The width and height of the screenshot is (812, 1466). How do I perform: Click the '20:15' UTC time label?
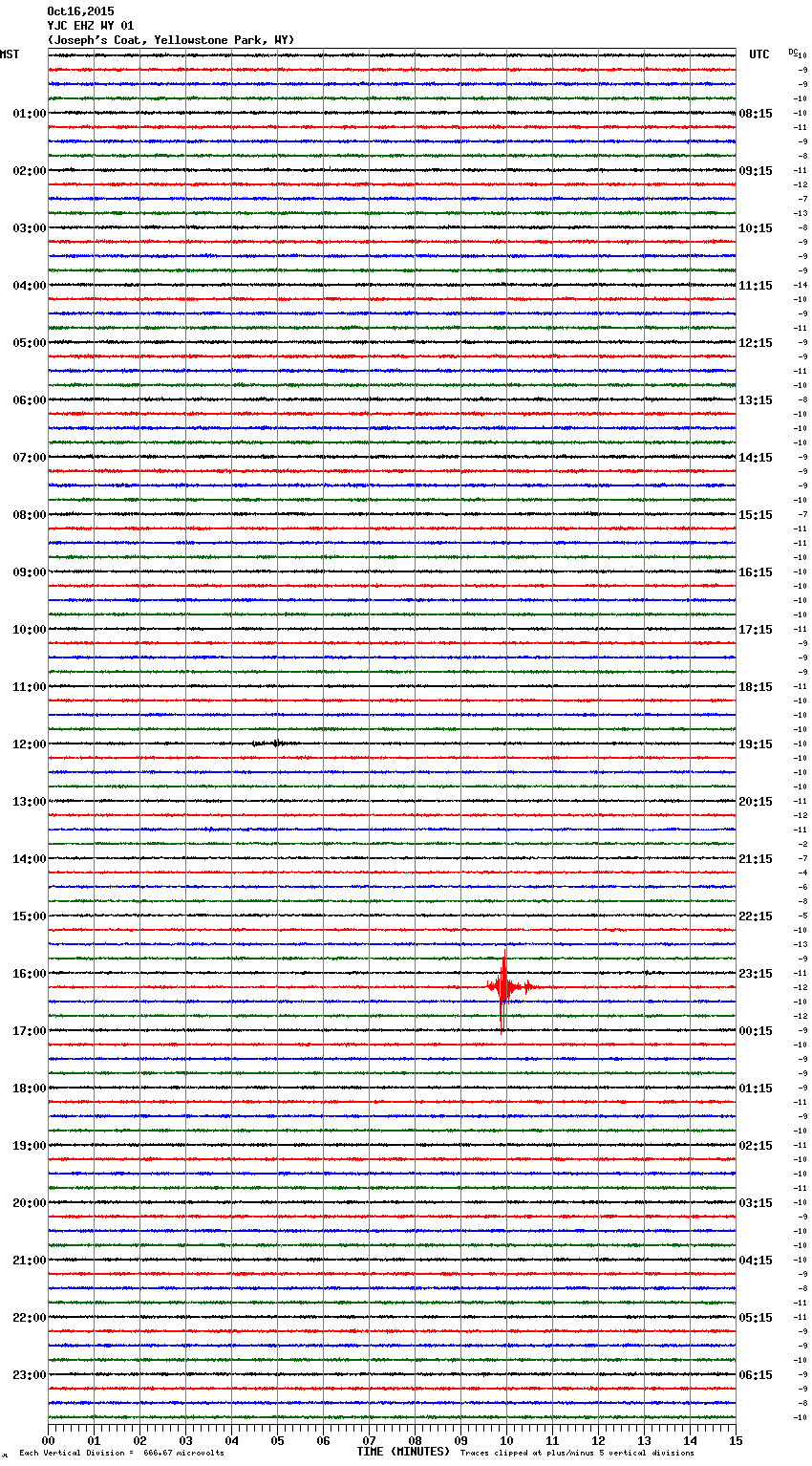pyautogui.click(x=756, y=802)
